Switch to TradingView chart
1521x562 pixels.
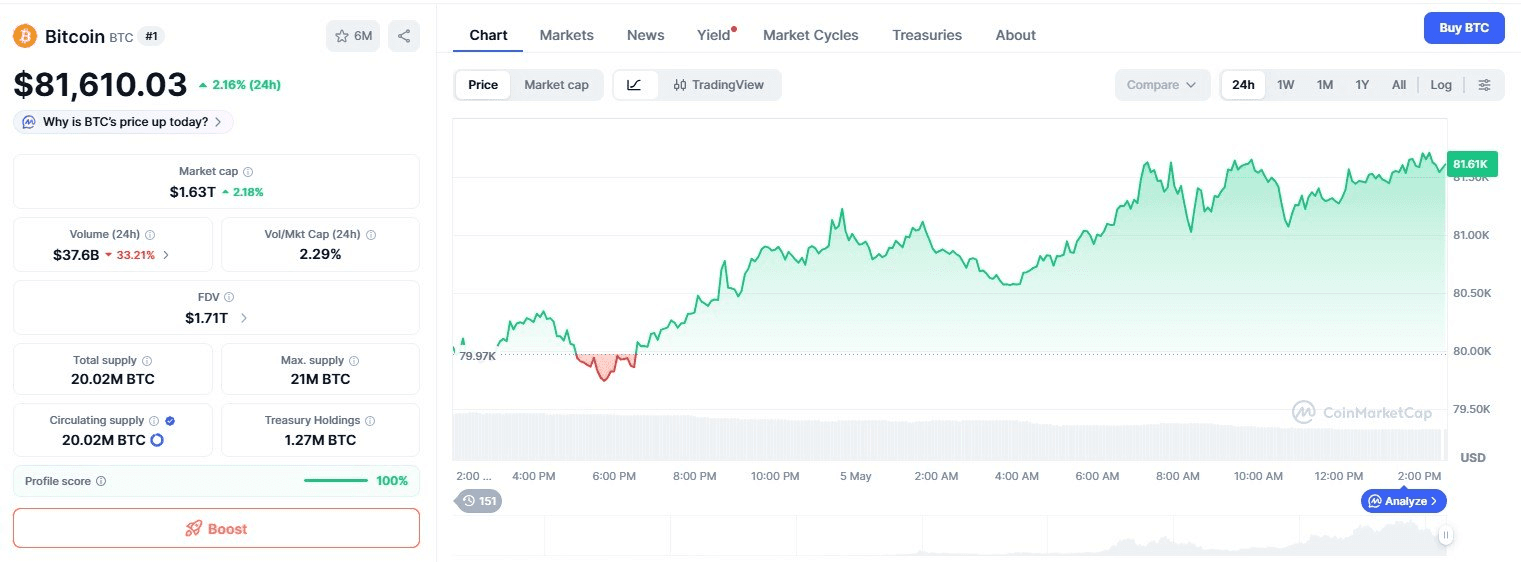pyautogui.click(x=719, y=85)
